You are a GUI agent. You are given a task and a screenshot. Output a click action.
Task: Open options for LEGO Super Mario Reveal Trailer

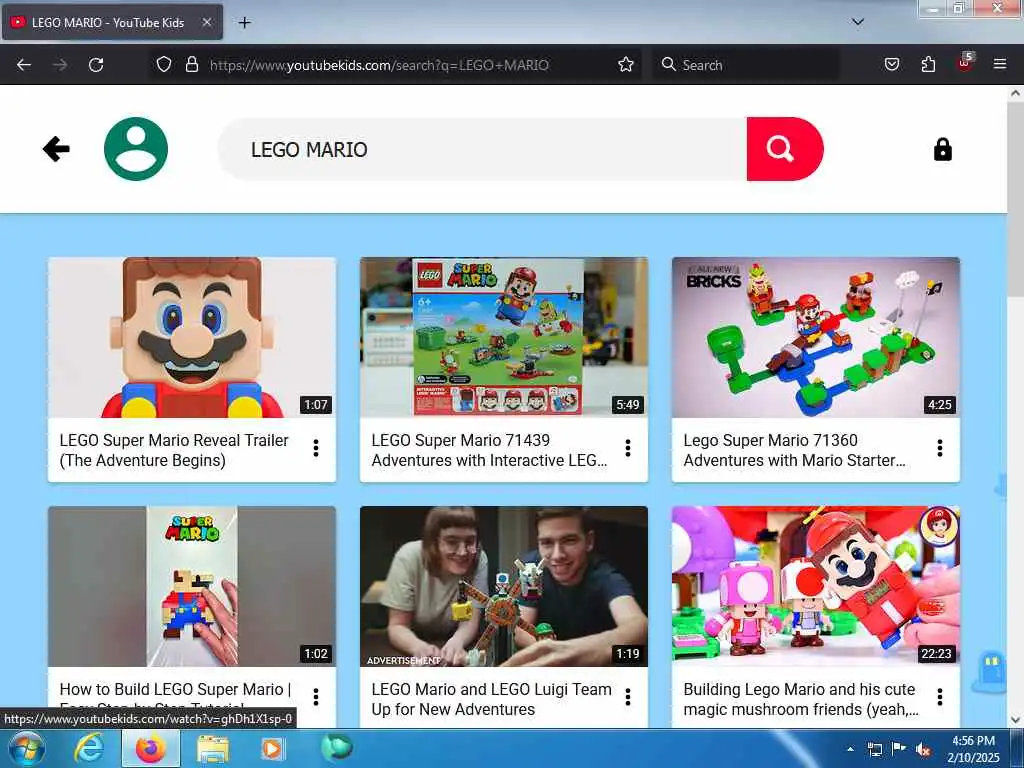coord(316,448)
